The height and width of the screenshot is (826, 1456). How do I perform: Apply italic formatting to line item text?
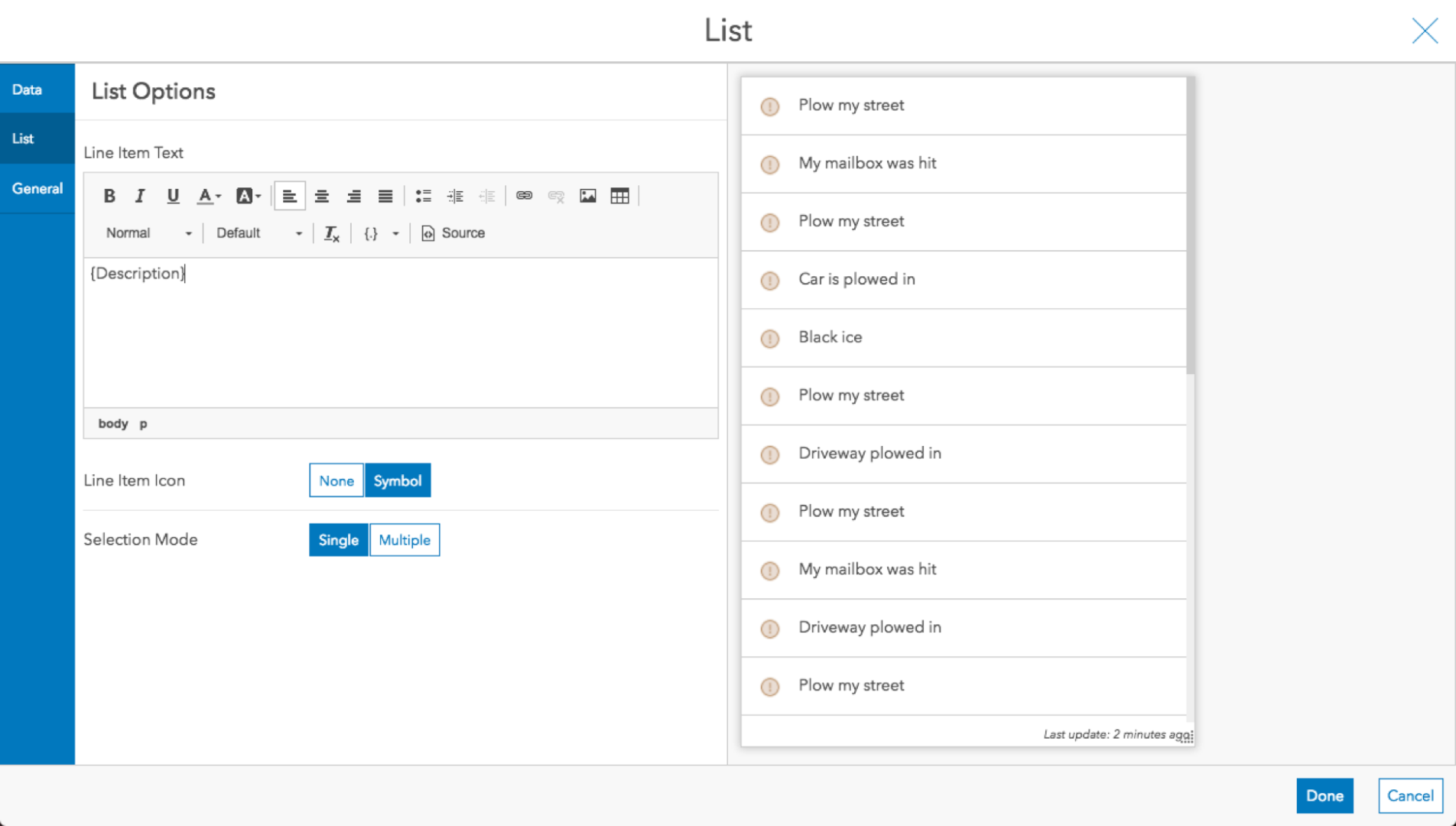click(x=140, y=196)
